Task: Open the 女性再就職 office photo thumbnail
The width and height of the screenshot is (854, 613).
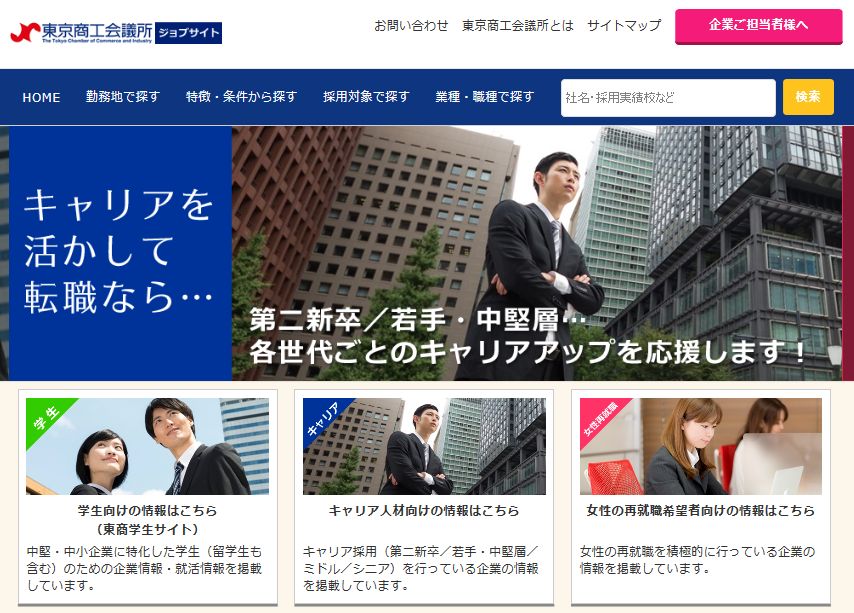Action: point(701,446)
